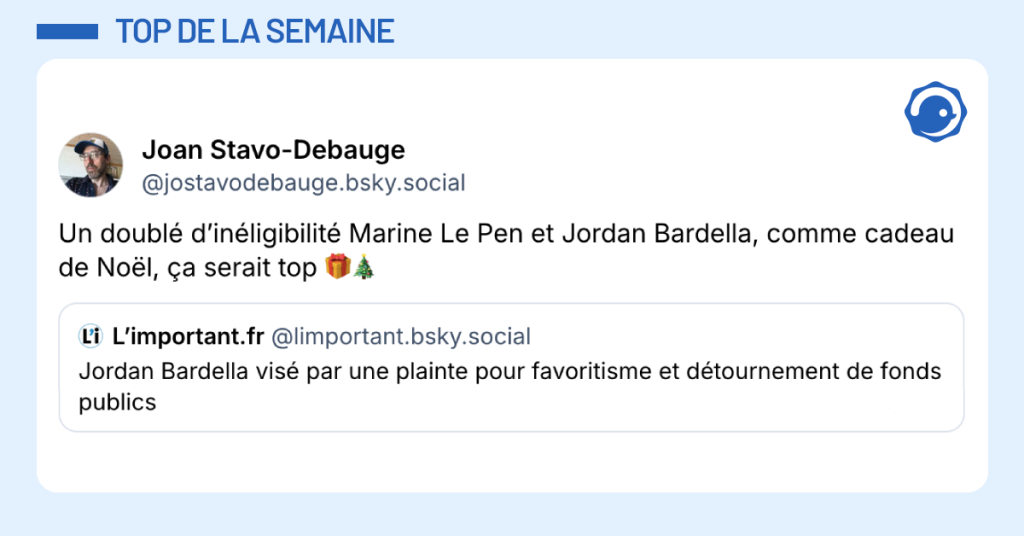The width and height of the screenshot is (1024, 536).
Task: Open the Joan Stavo-Debauge display name
Action: coord(273,151)
